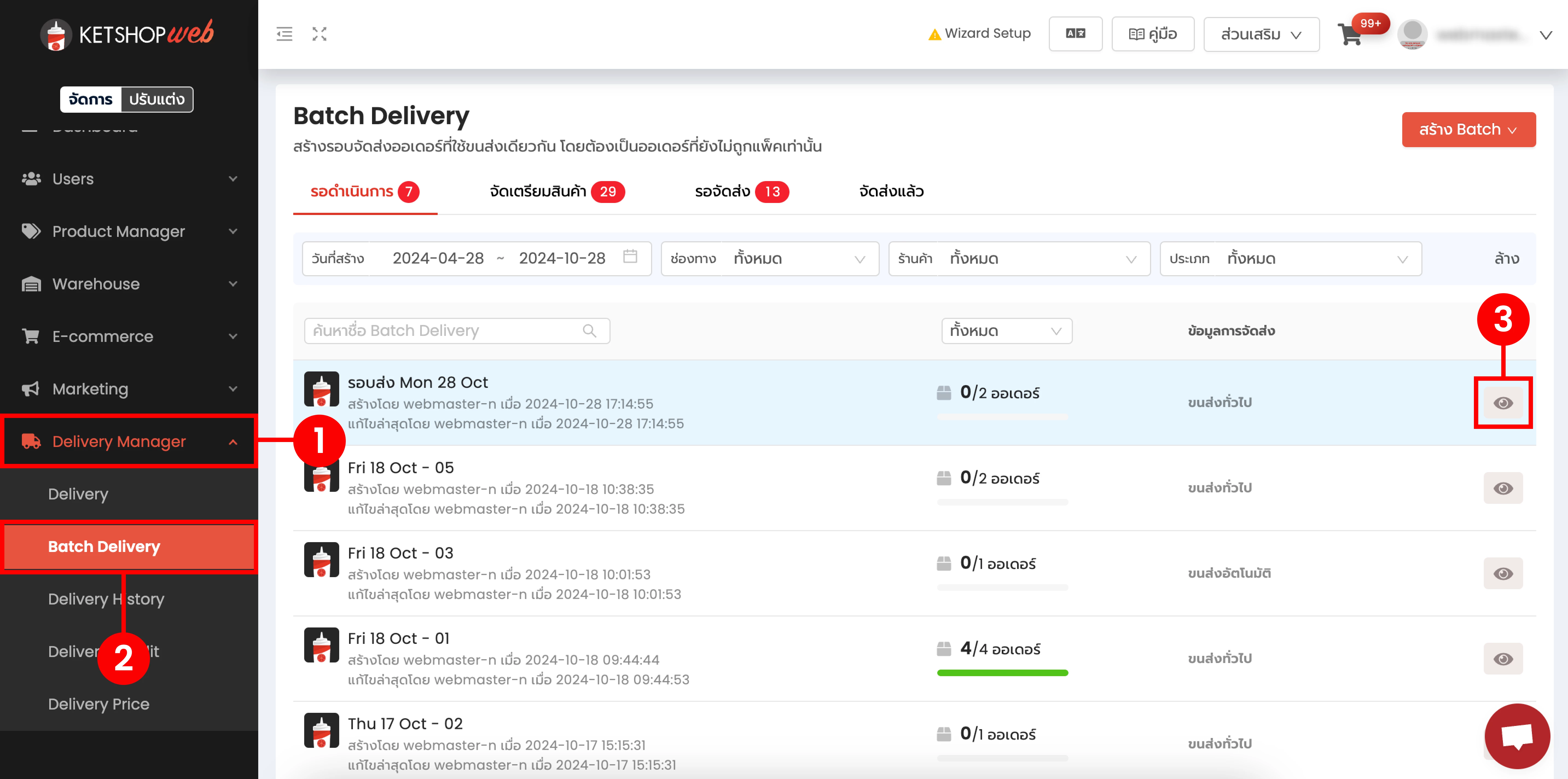1568x779 pixels.
Task: Click the search magnifier icon
Action: click(589, 330)
